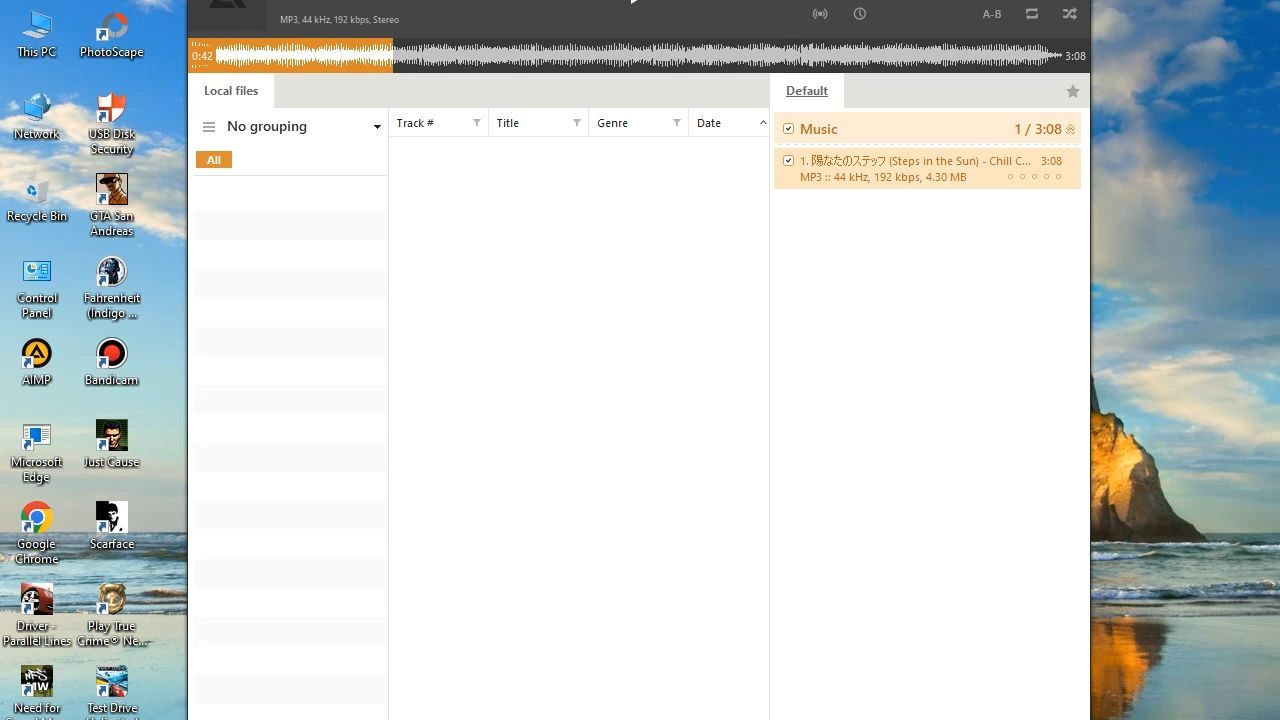Click the favorites star icon
1280x720 pixels.
click(1073, 92)
